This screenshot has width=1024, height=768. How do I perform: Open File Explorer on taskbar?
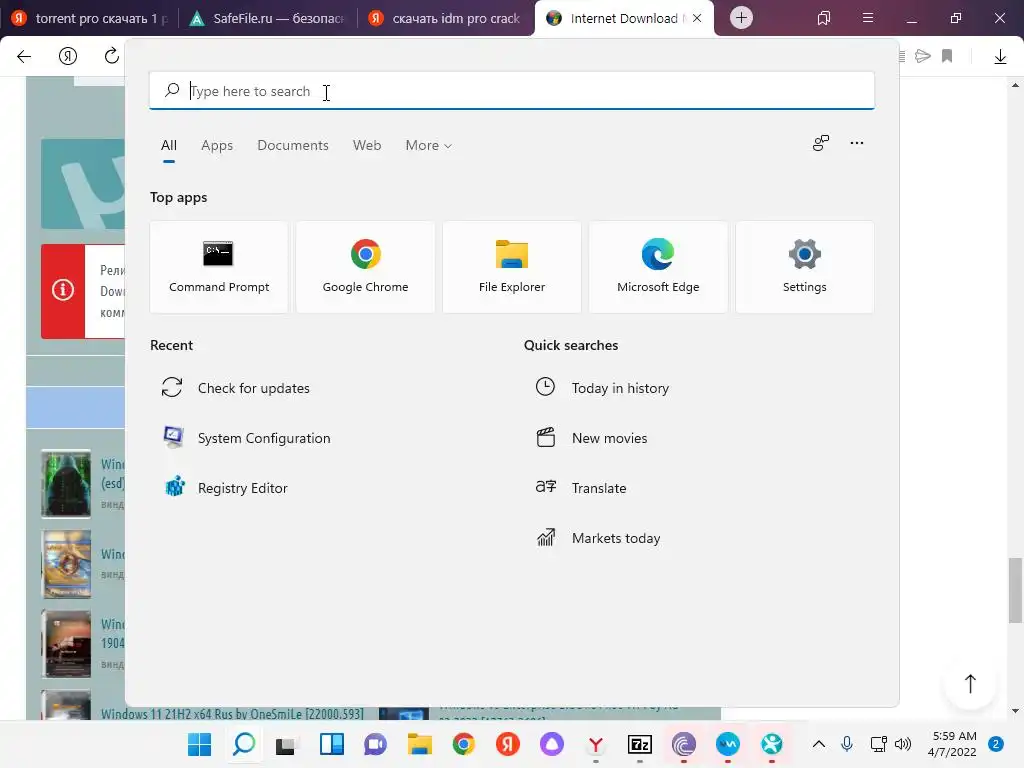click(420, 744)
